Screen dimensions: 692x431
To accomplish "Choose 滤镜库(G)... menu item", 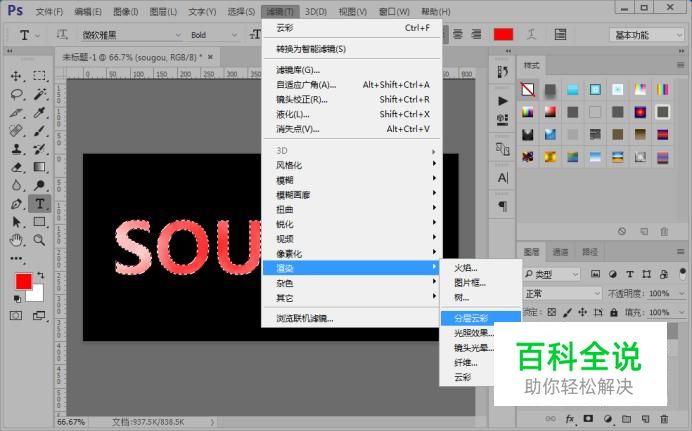I will point(352,70).
